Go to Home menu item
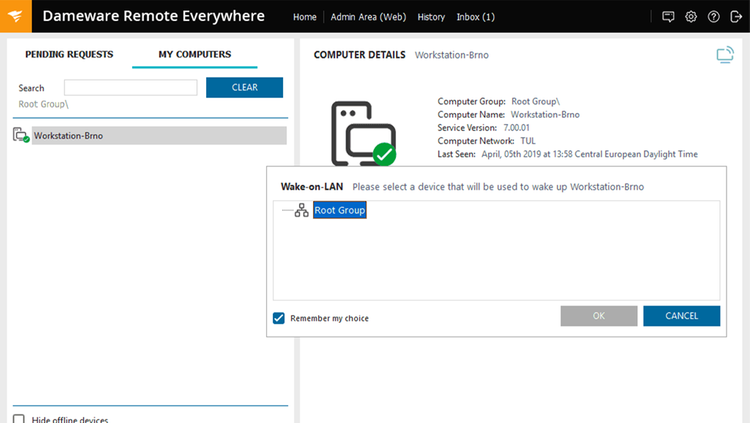 pyautogui.click(x=305, y=17)
